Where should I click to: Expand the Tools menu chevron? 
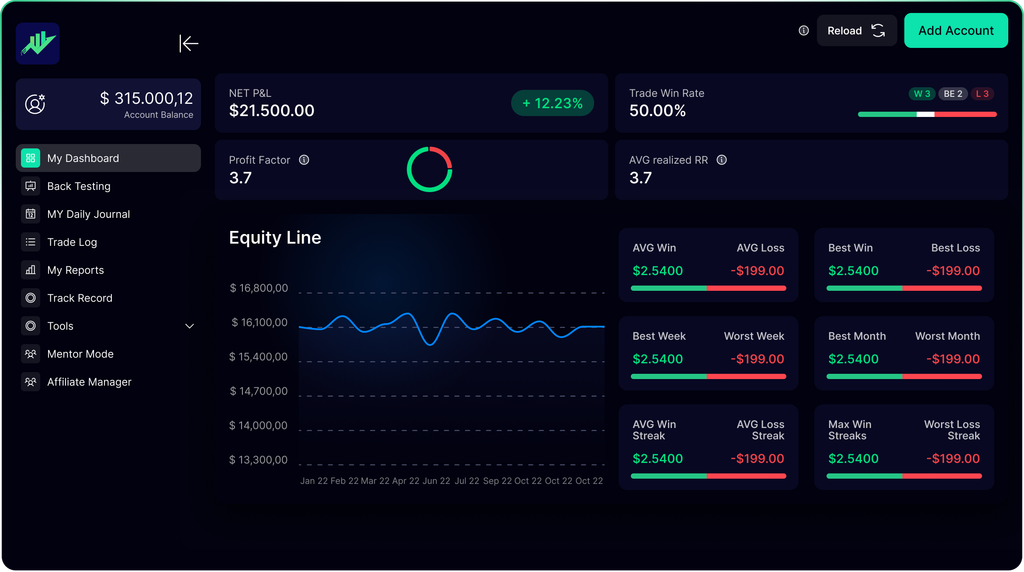pyautogui.click(x=189, y=326)
